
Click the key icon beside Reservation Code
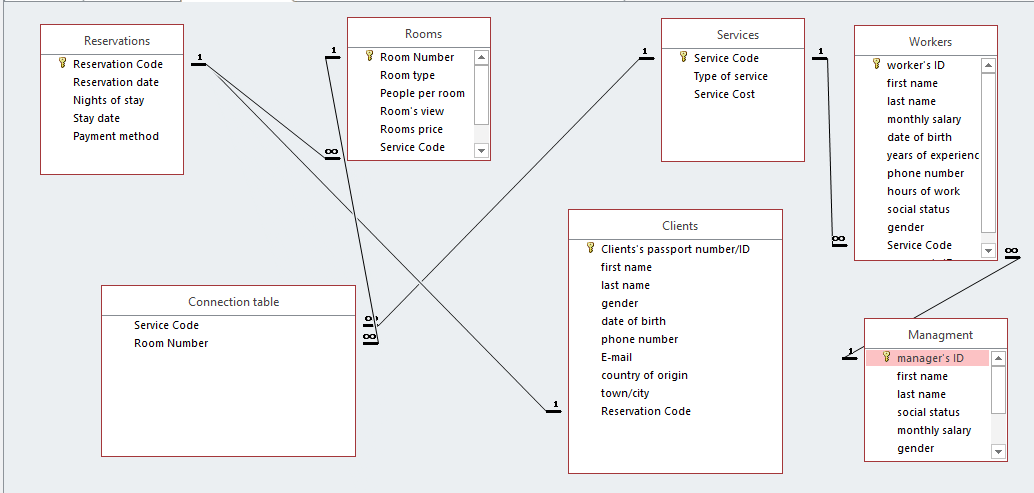tap(62, 64)
